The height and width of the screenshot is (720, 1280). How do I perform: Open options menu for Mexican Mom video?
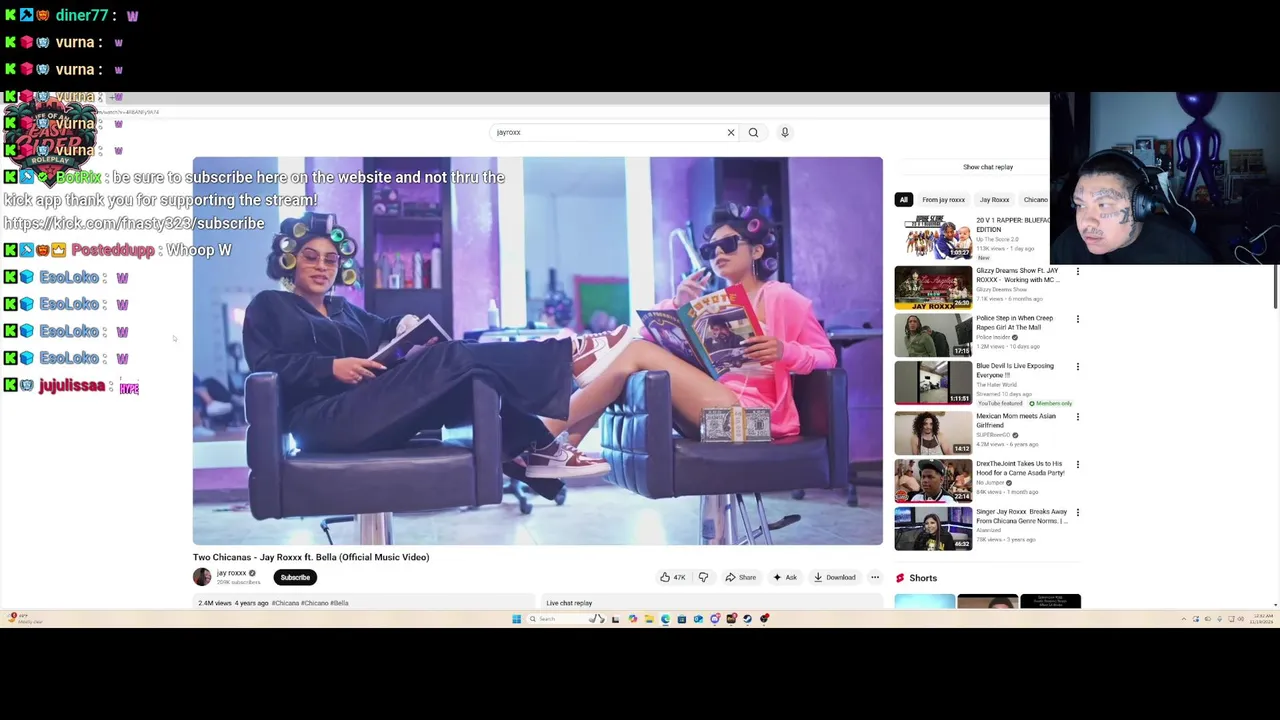1077,416
